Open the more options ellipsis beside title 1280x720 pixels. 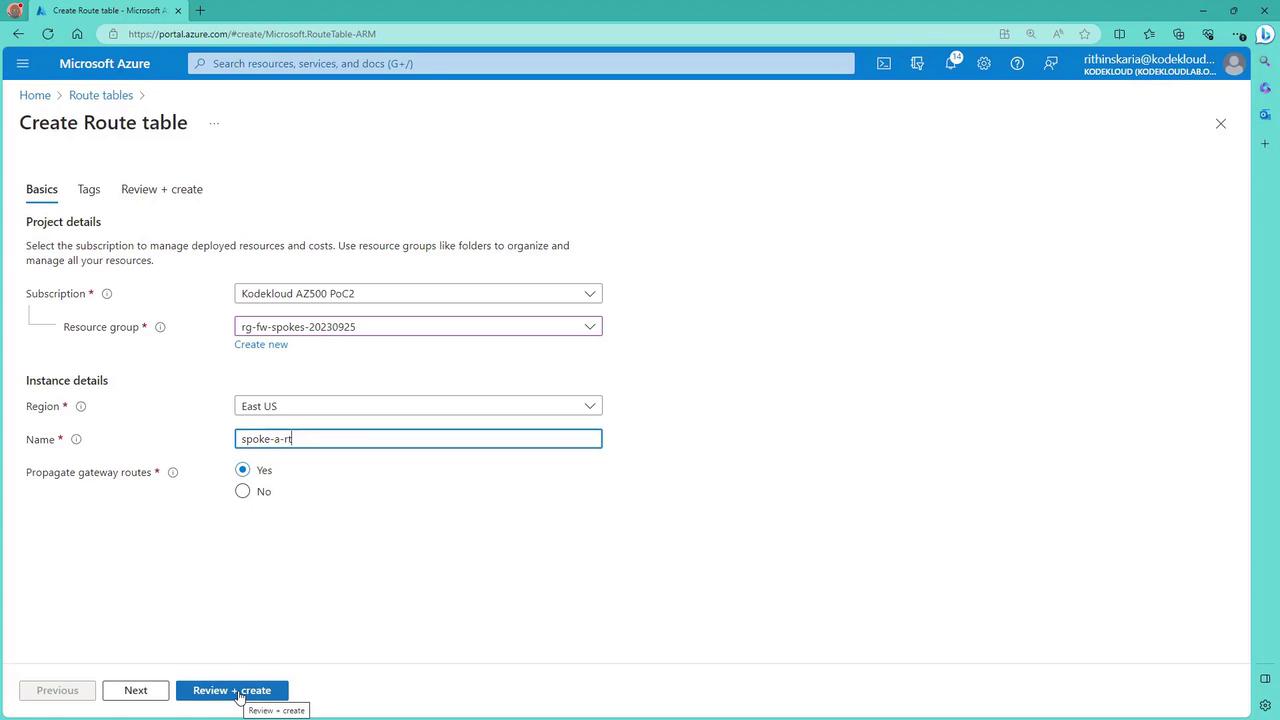pyautogui.click(x=214, y=124)
